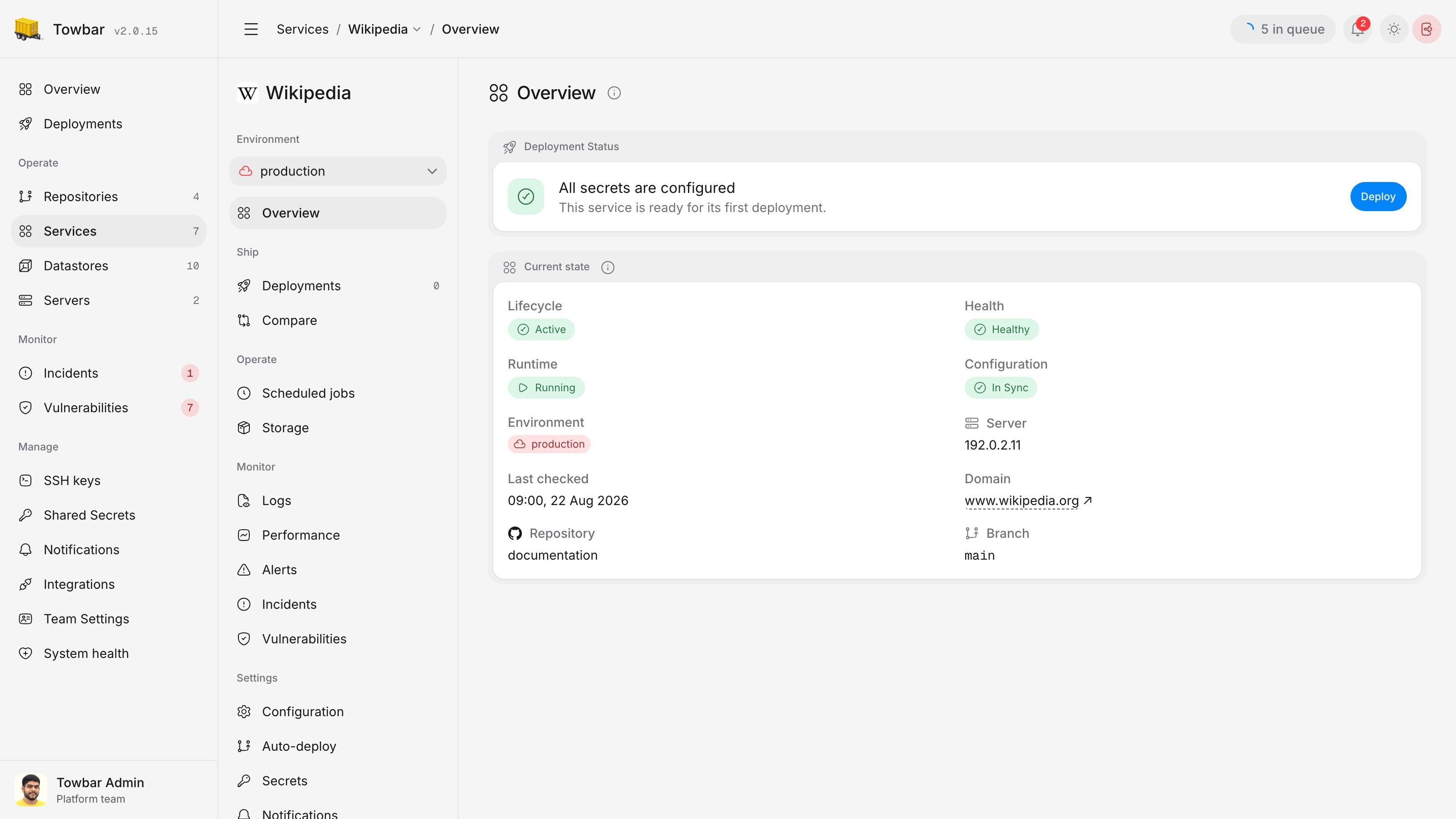Click the branch icon beside Branch label
Viewport: 1456px width, 819px height.
(971, 534)
